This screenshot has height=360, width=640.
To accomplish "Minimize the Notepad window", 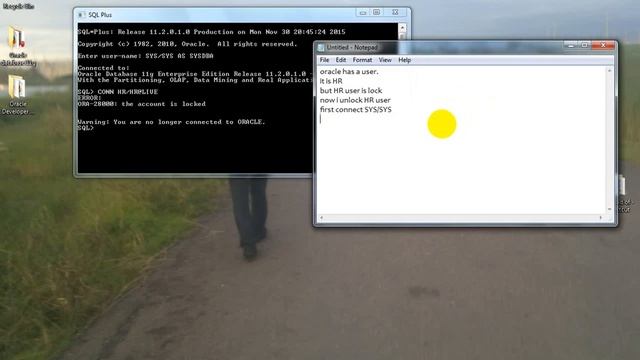I will (571, 45).
